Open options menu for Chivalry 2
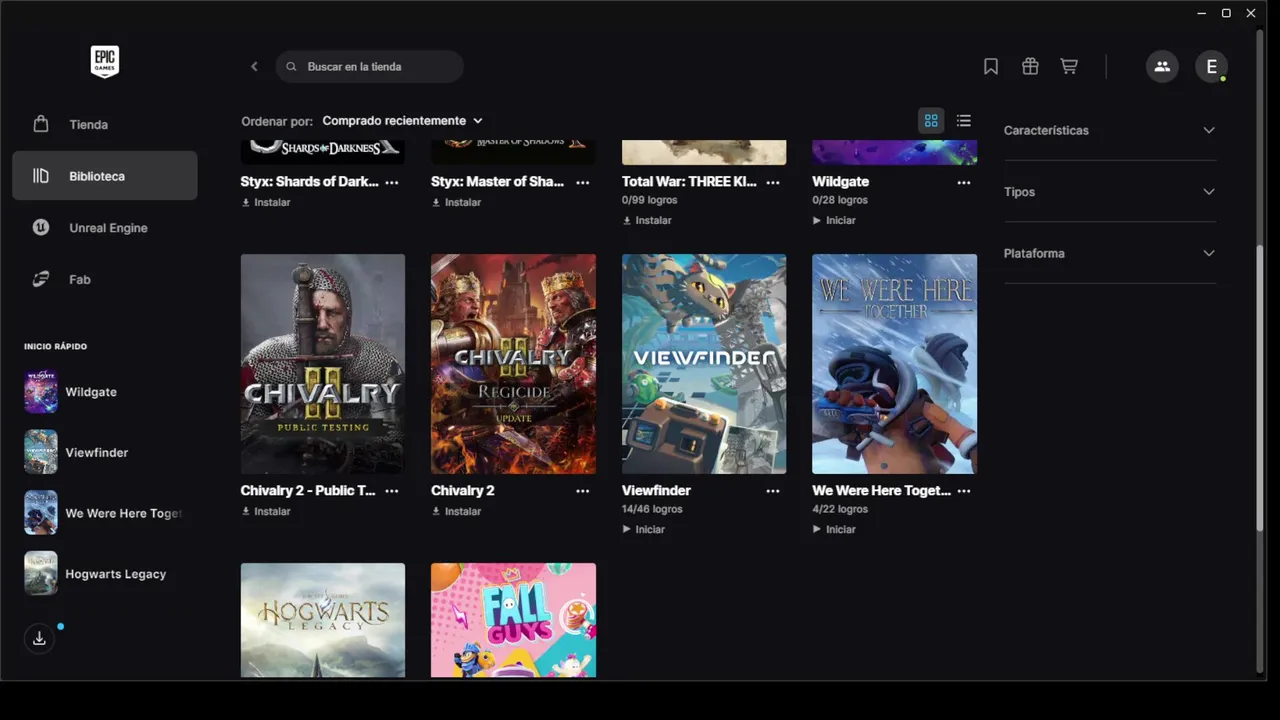 click(583, 491)
